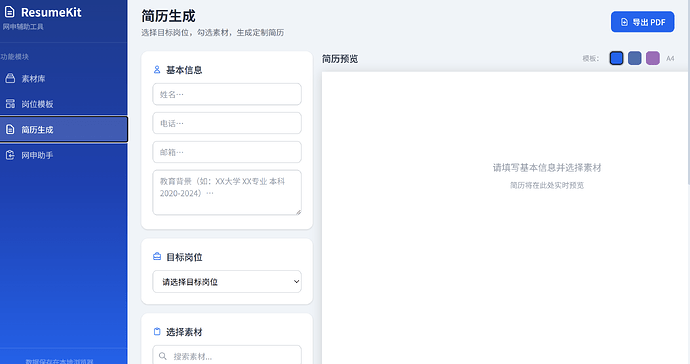Click the 选择素材 clipboard icon
690x364 pixels.
pyautogui.click(x=157, y=331)
